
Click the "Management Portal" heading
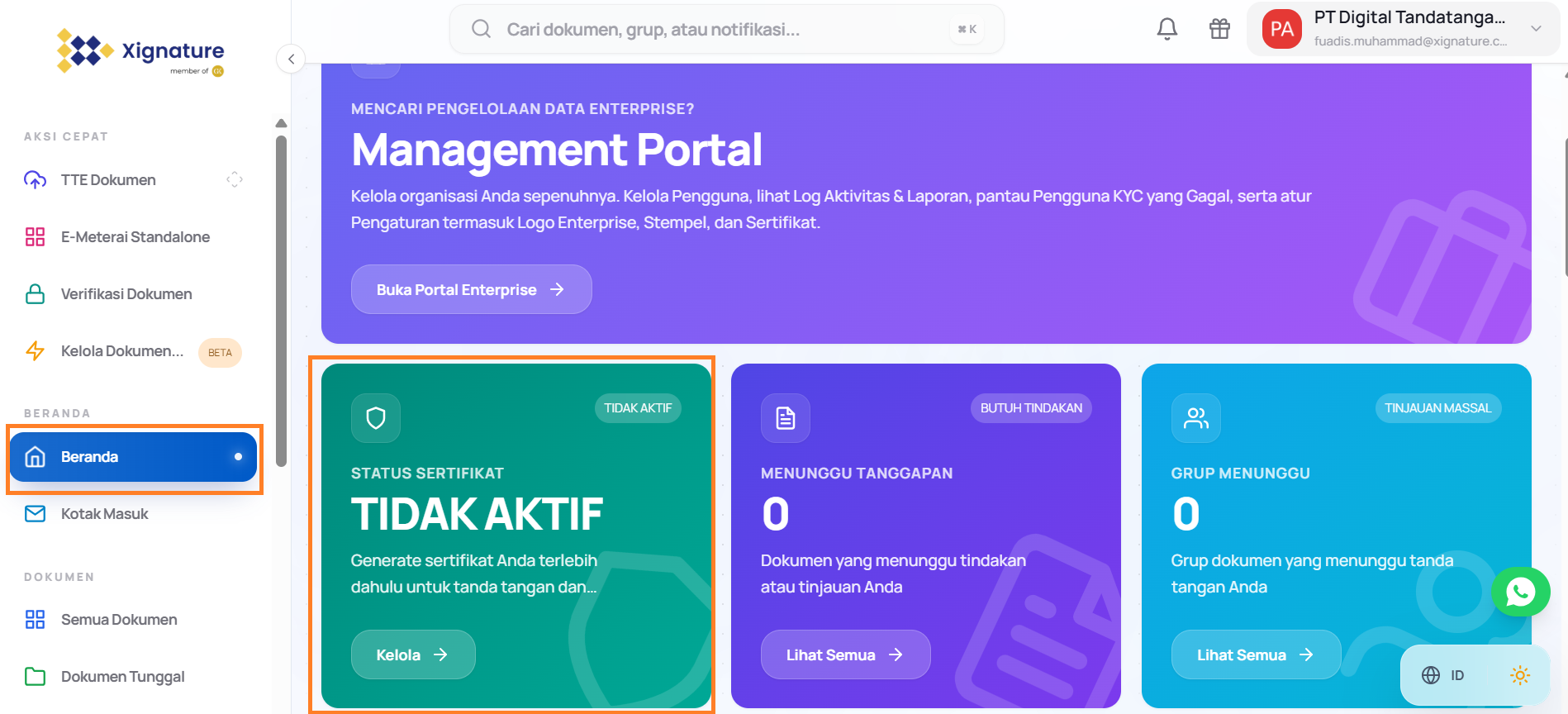pyautogui.click(x=557, y=150)
